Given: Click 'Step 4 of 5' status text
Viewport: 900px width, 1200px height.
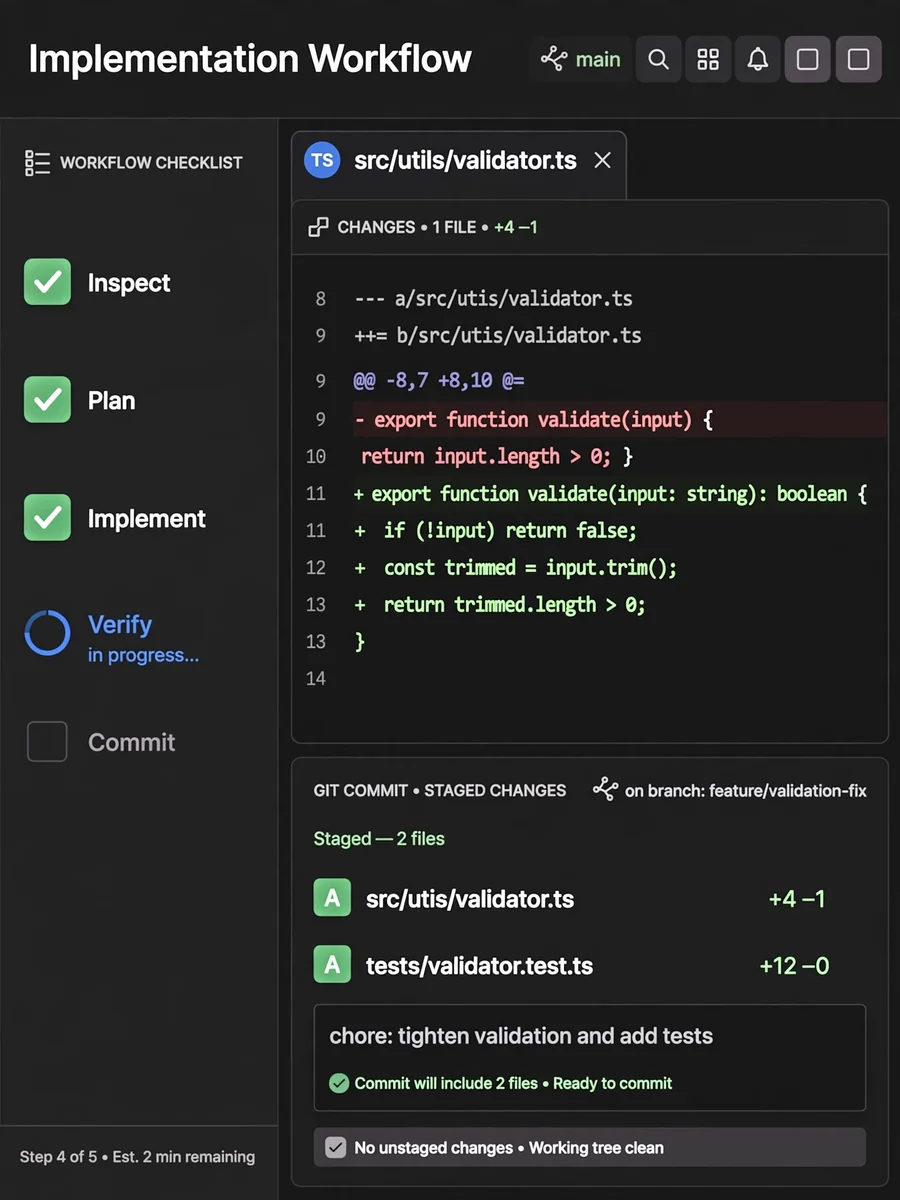Looking at the screenshot, I should (59, 1157).
